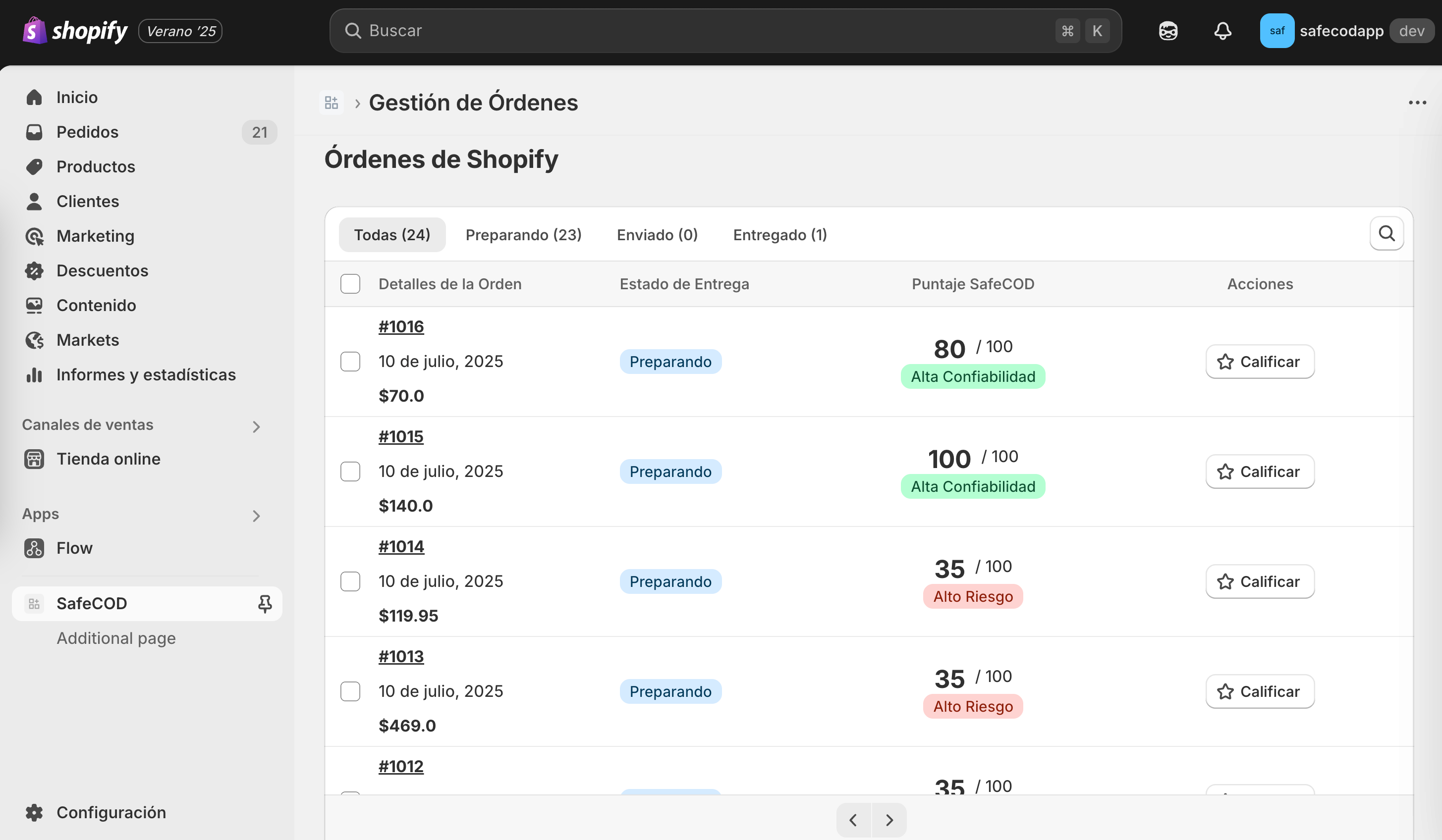1442x840 pixels.
Task: Click the app grid breadcrumb icon
Action: coord(332,103)
